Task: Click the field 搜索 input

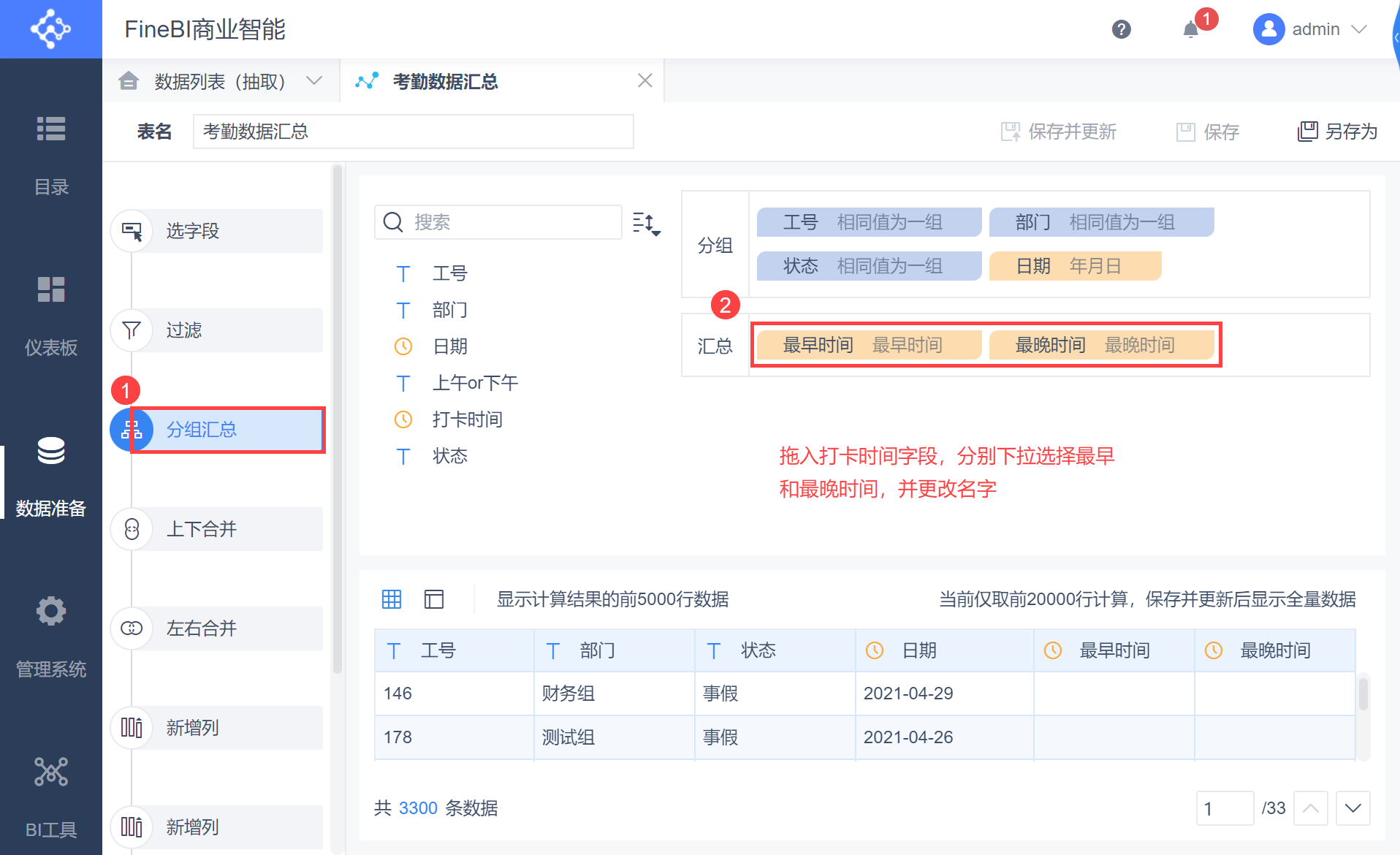Action: 498,222
